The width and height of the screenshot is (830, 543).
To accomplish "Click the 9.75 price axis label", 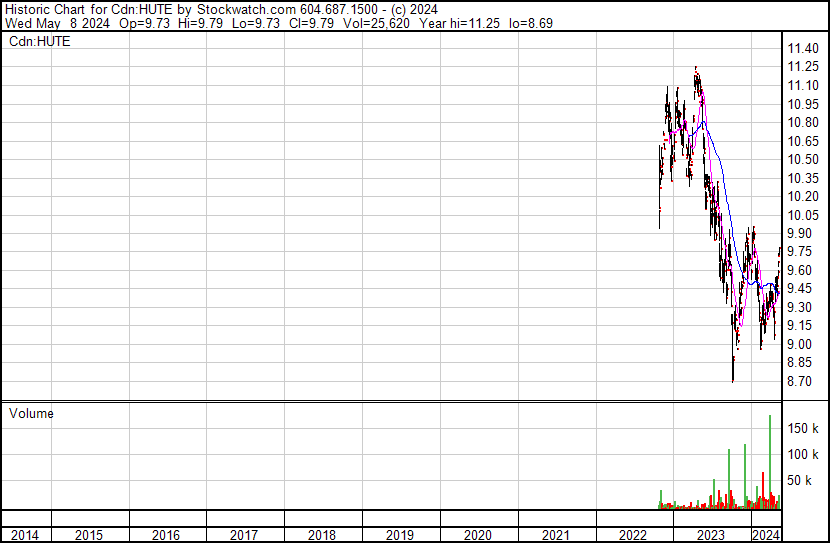I will pyautogui.click(x=799, y=252).
